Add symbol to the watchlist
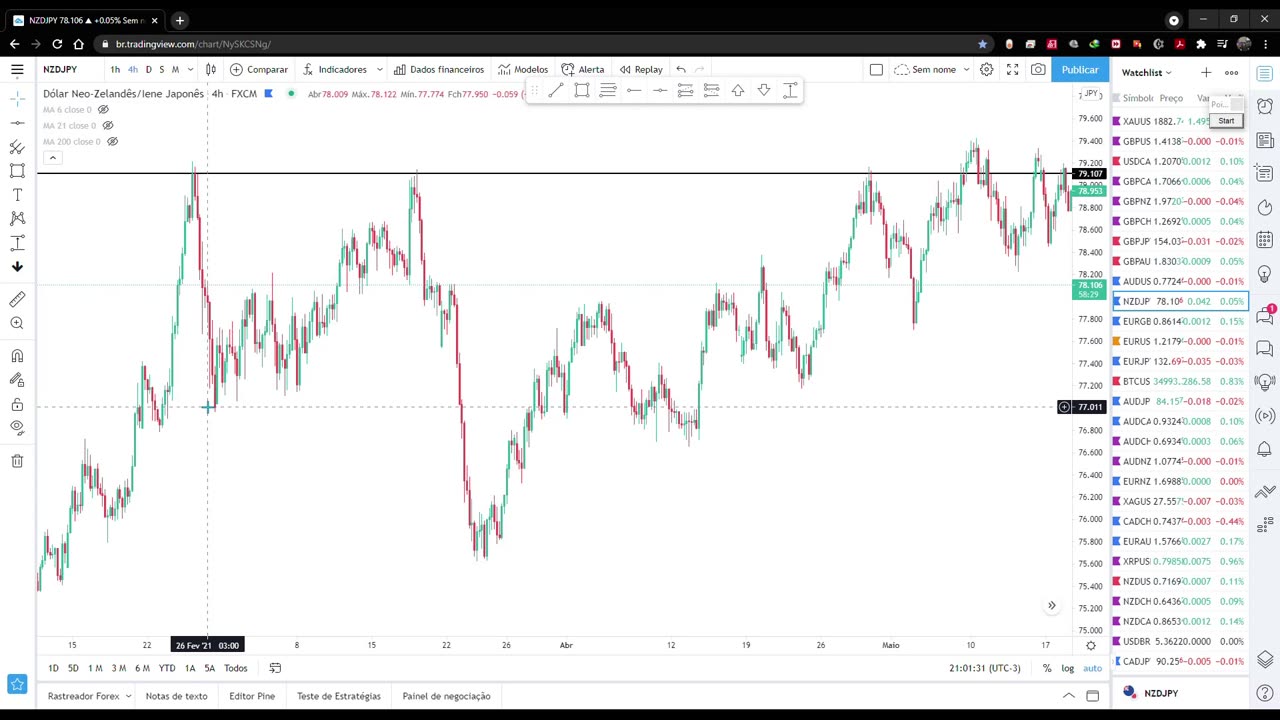The width and height of the screenshot is (1280, 720). [1206, 72]
